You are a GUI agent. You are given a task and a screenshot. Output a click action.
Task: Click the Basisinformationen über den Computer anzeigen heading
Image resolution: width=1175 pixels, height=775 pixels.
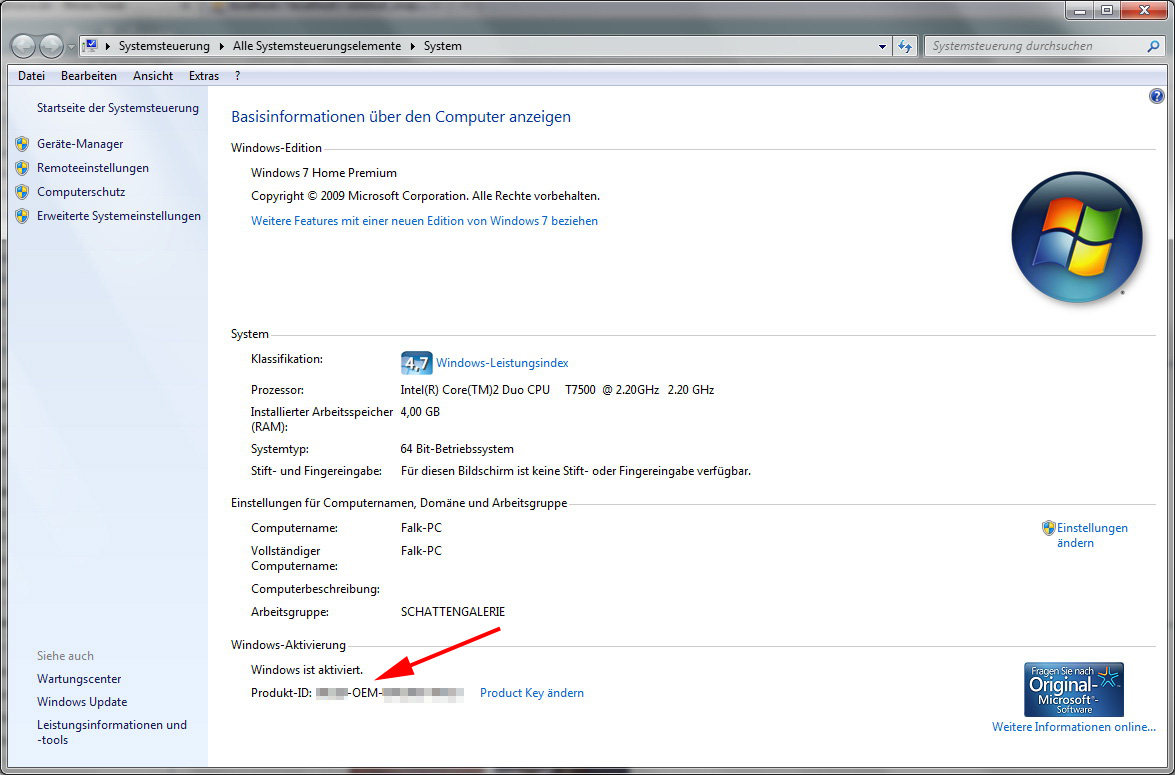click(x=401, y=117)
